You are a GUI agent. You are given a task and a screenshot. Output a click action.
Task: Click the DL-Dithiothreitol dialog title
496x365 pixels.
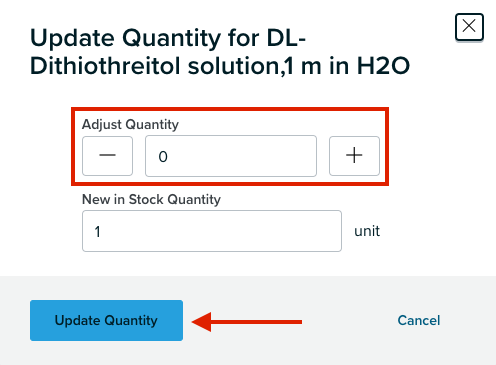220,52
